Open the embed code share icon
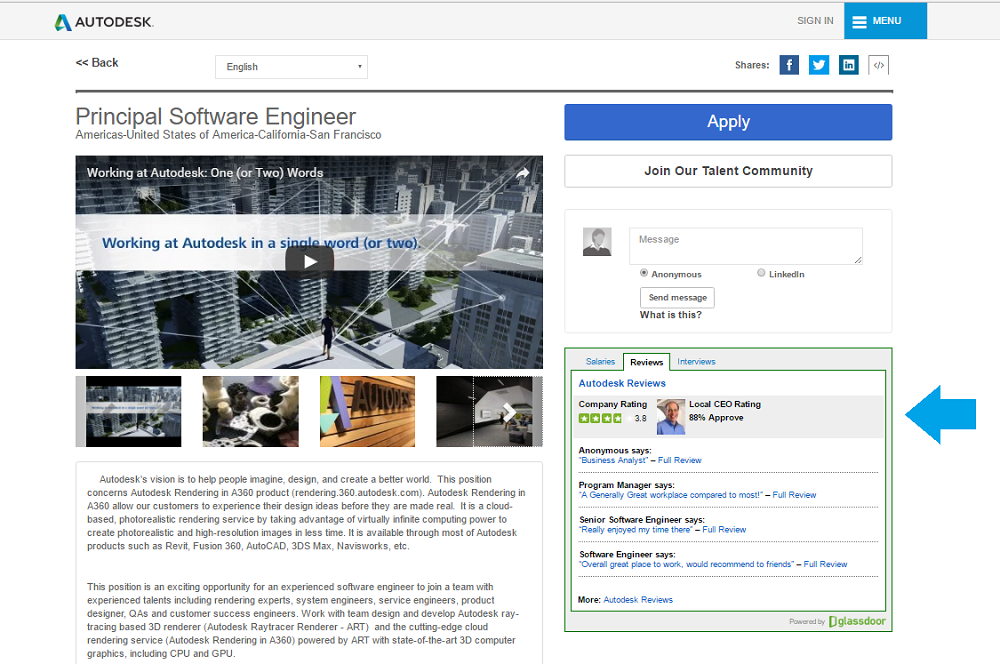1000x664 pixels. tap(878, 65)
